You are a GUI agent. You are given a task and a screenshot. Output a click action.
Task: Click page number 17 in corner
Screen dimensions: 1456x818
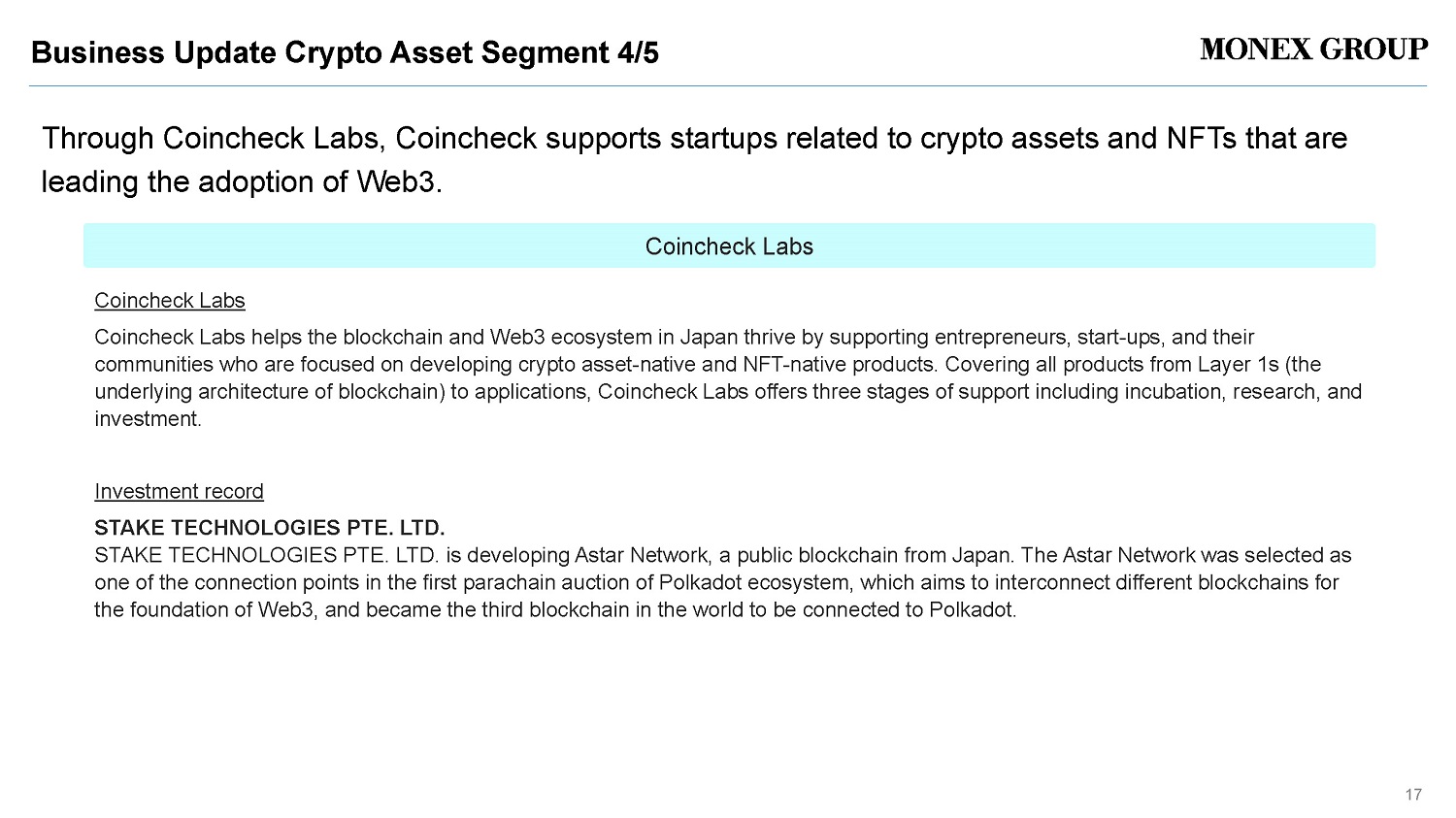(x=1413, y=795)
